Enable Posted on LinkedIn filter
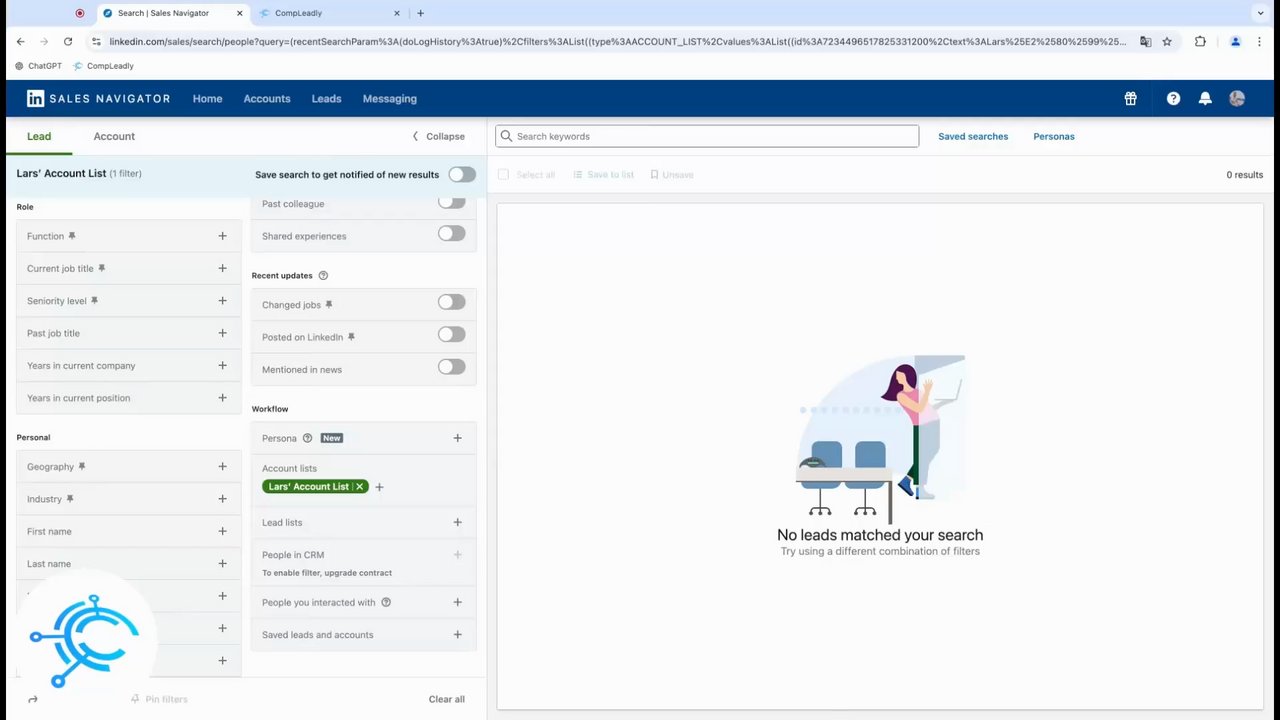1280x720 pixels. coord(451,334)
